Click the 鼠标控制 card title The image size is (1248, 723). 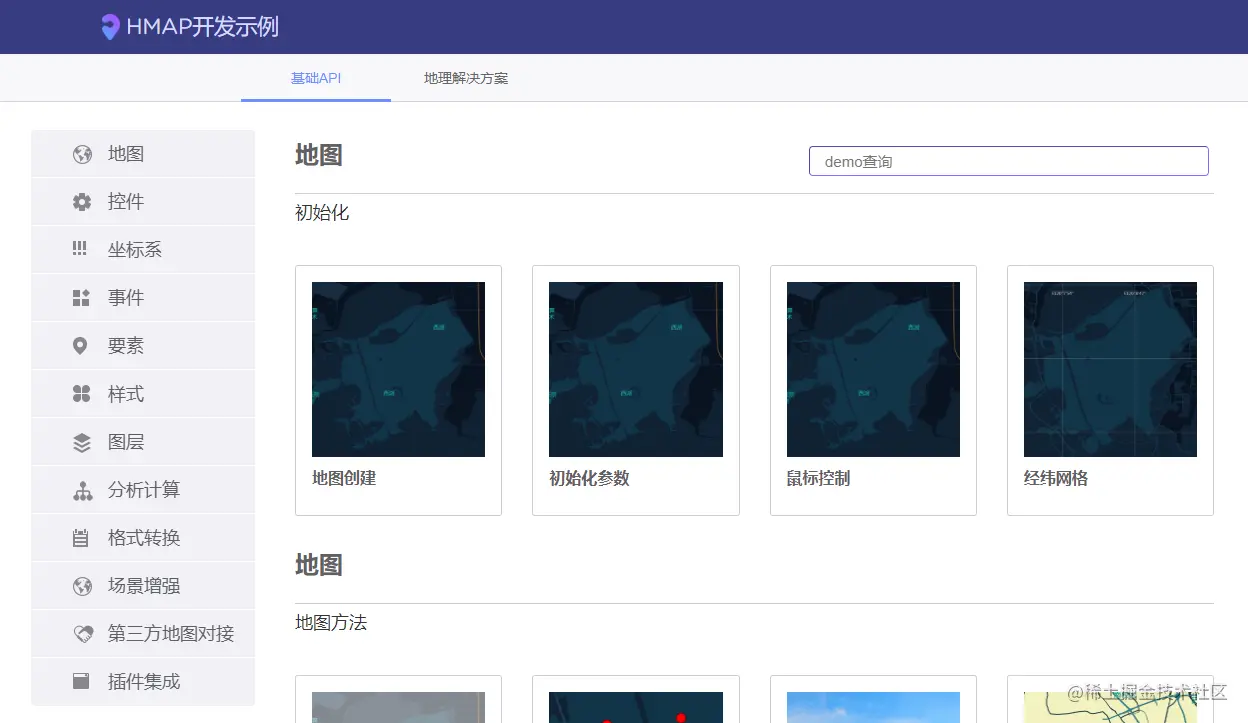[818, 478]
